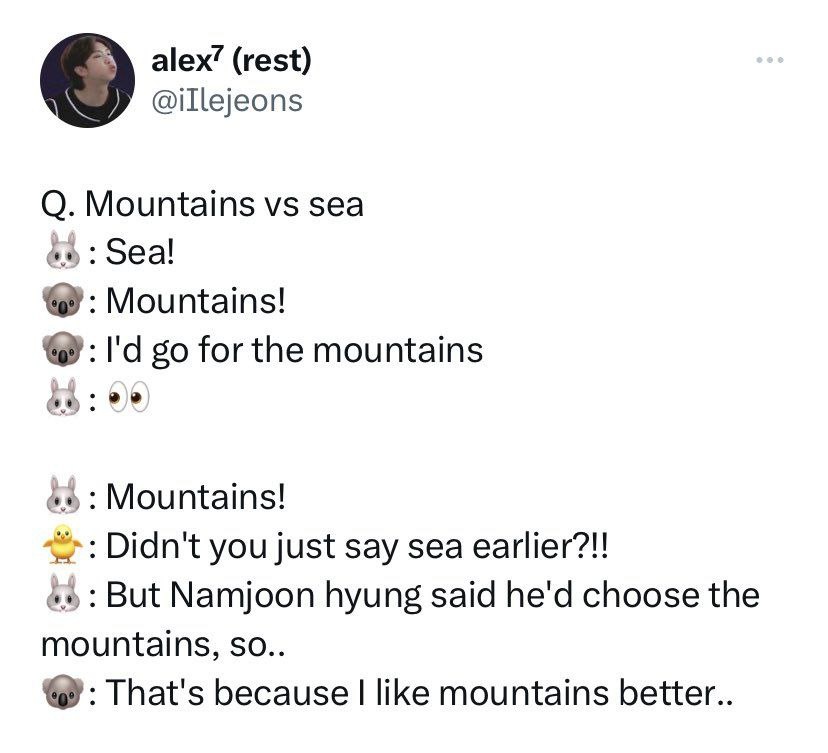Image resolution: width=828 pixels, height=753 pixels.
Task: Click rabbit emoji before "But Namjoon hyung"
Action: tap(63, 593)
